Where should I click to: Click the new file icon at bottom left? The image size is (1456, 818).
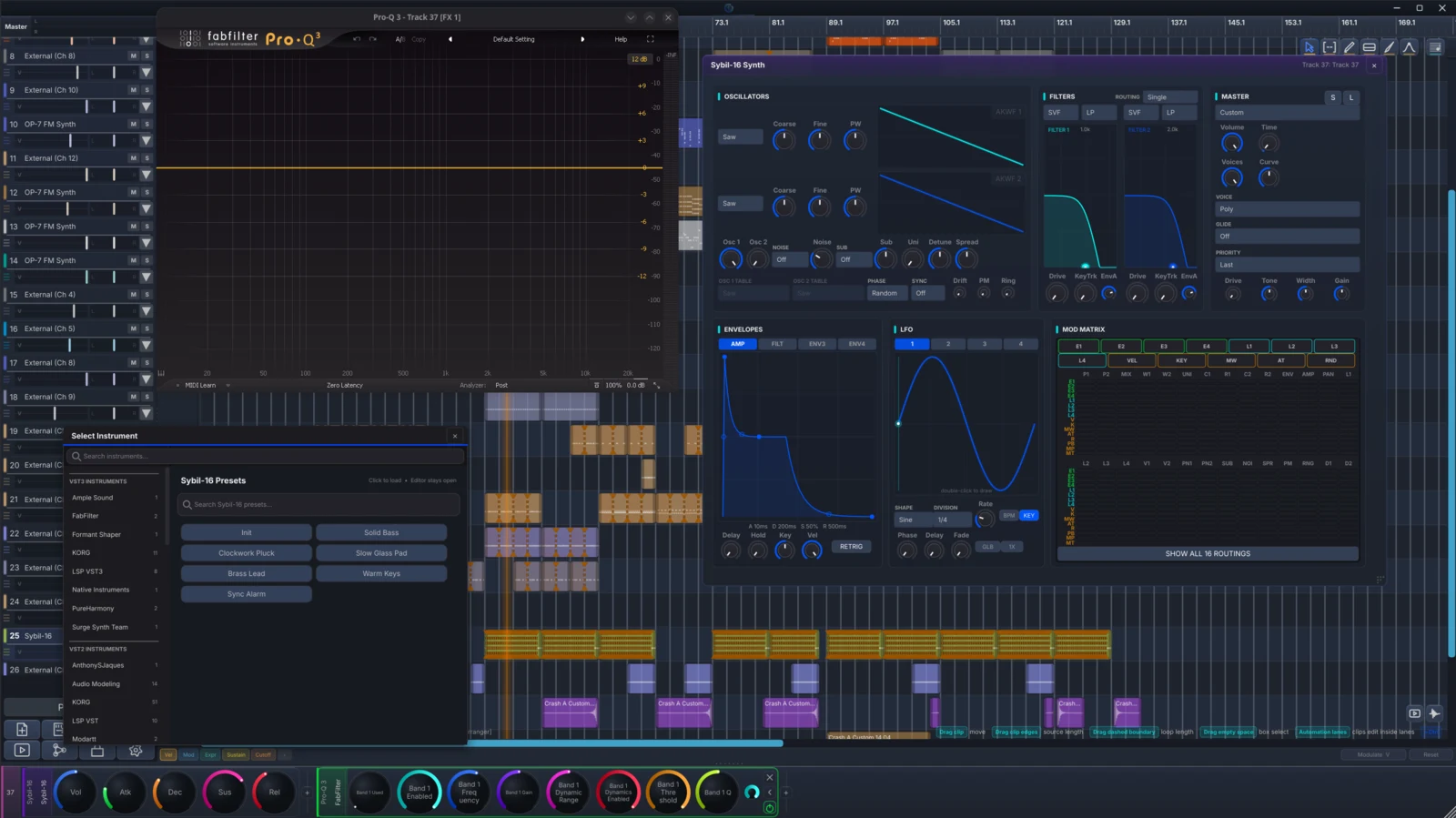pos(22,730)
